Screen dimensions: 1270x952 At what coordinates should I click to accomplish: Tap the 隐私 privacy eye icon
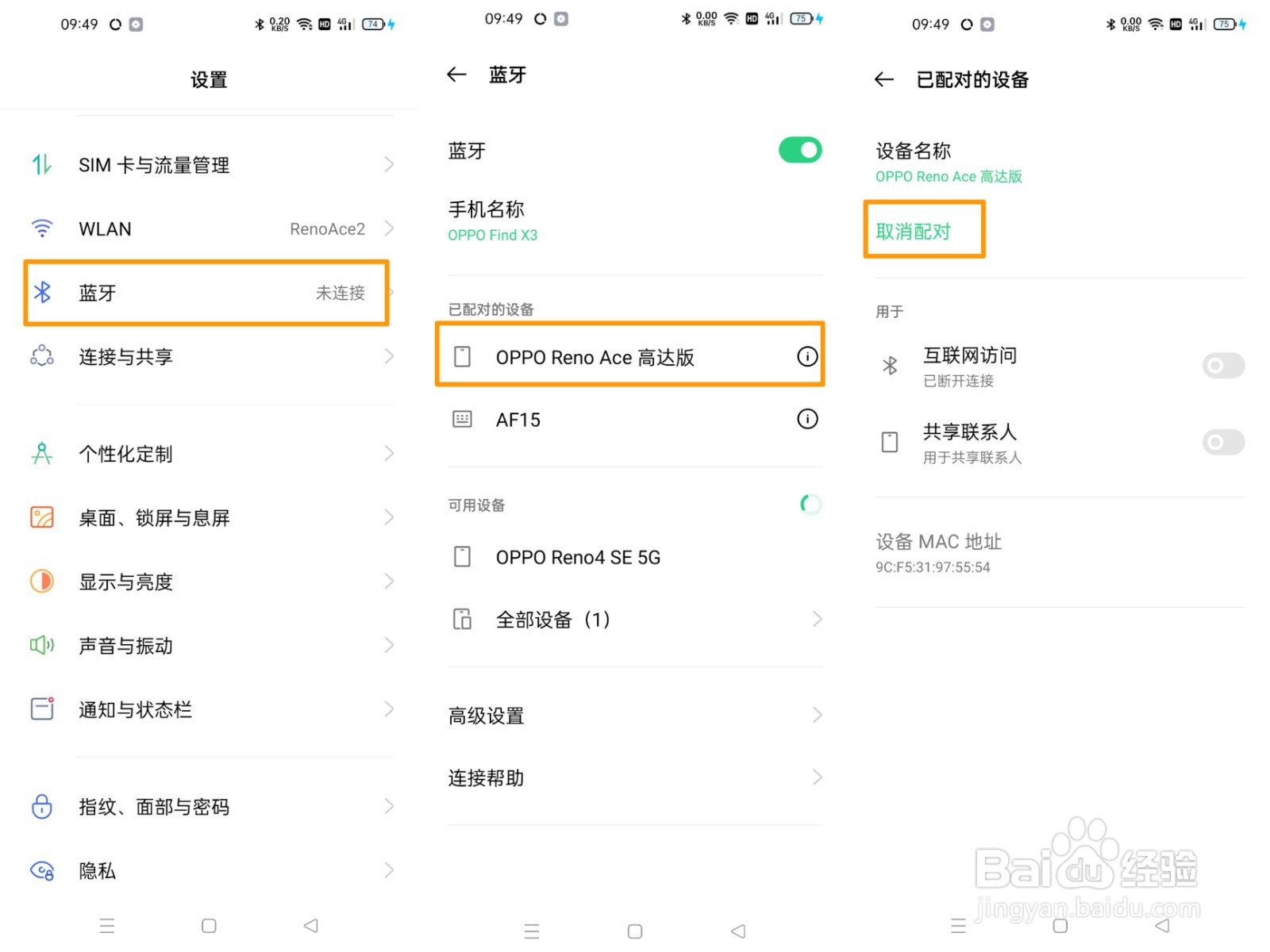tap(42, 871)
